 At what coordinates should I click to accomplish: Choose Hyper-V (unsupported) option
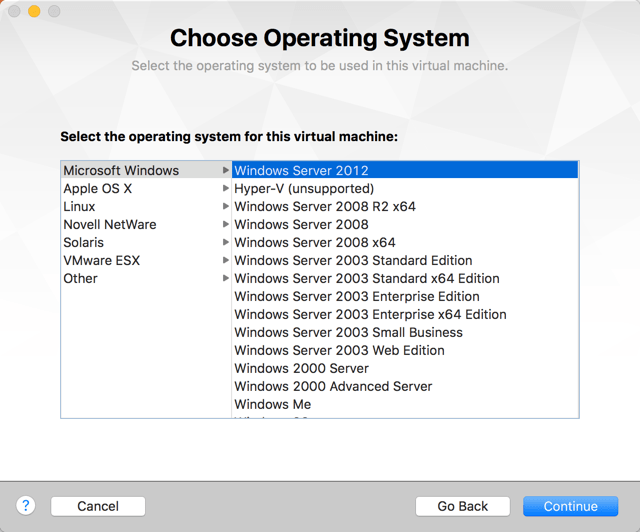tap(304, 189)
